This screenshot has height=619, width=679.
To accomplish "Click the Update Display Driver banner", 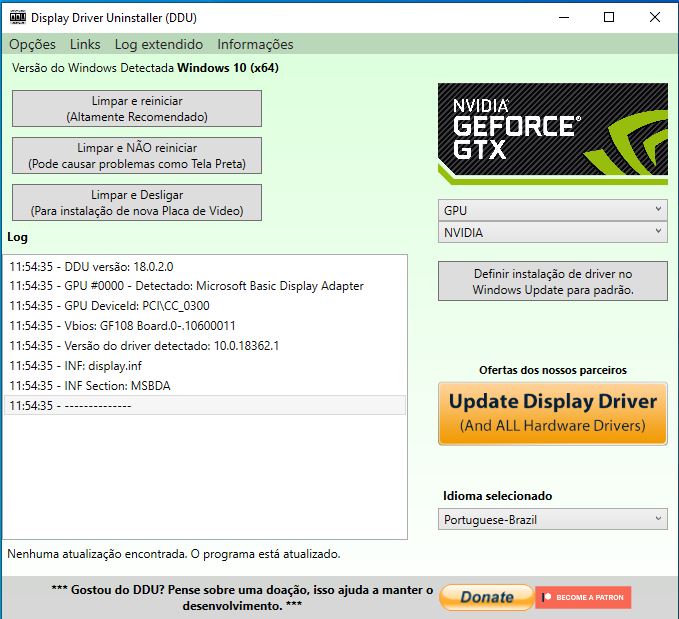I will [x=553, y=414].
